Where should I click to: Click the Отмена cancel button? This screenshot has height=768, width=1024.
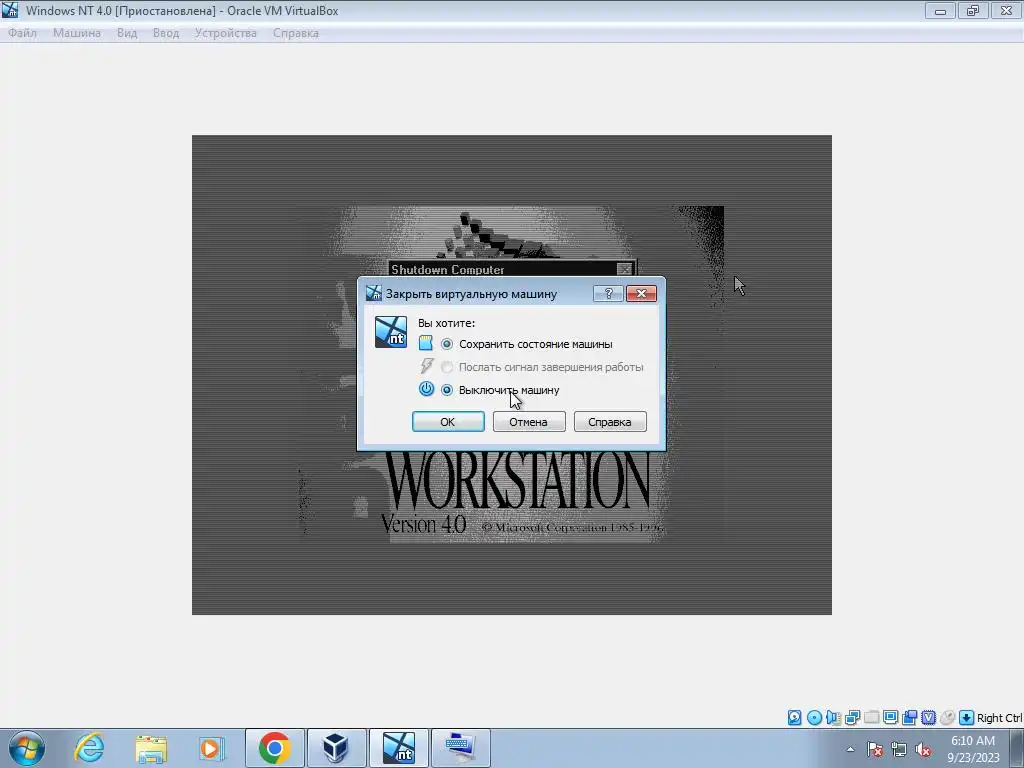529,422
